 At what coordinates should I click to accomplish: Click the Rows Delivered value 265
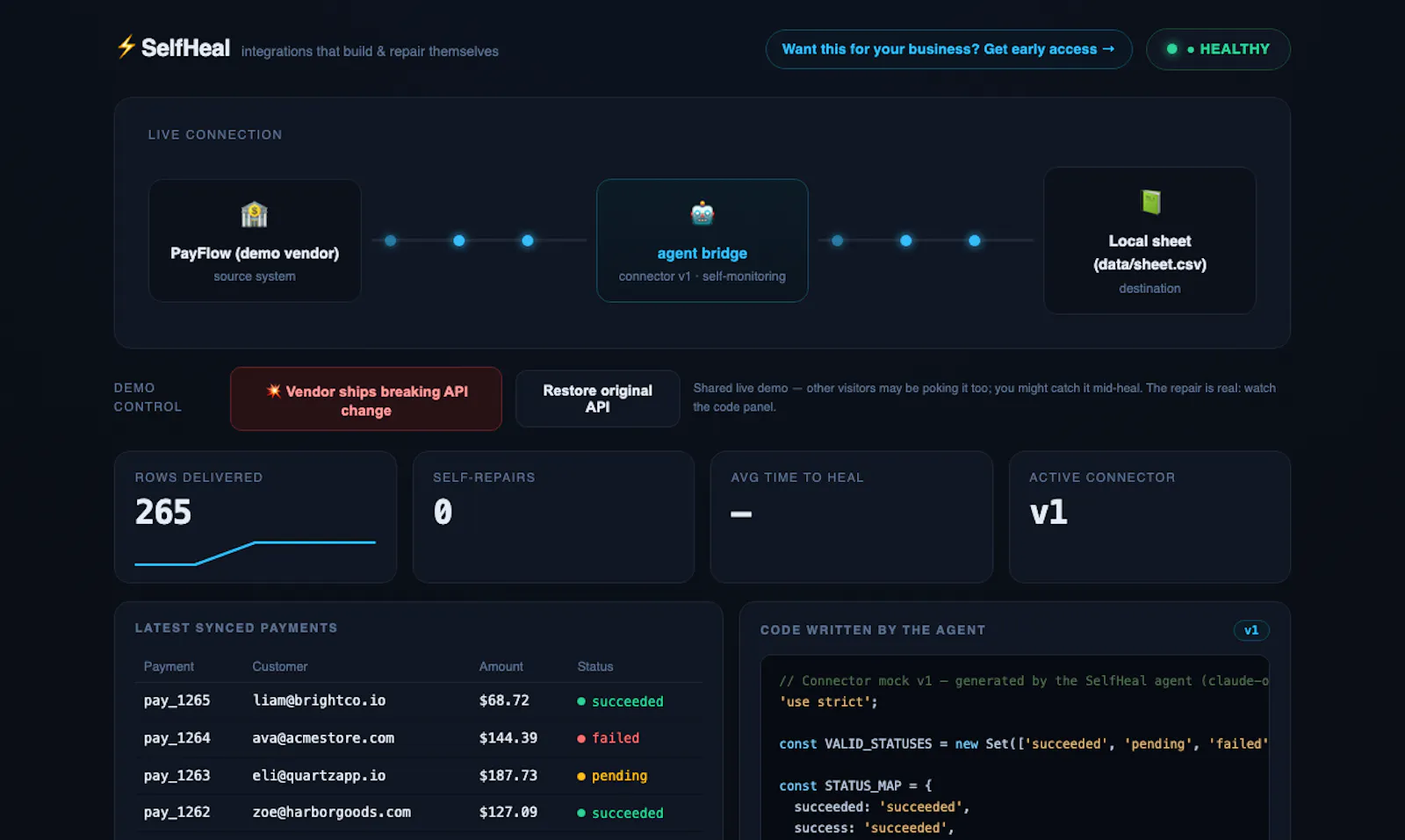163,512
